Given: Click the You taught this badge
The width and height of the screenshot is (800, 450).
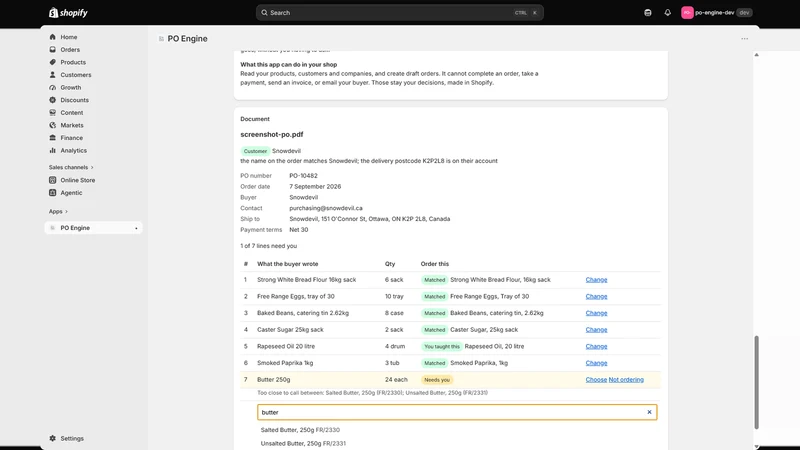Looking at the screenshot, I should point(441,346).
